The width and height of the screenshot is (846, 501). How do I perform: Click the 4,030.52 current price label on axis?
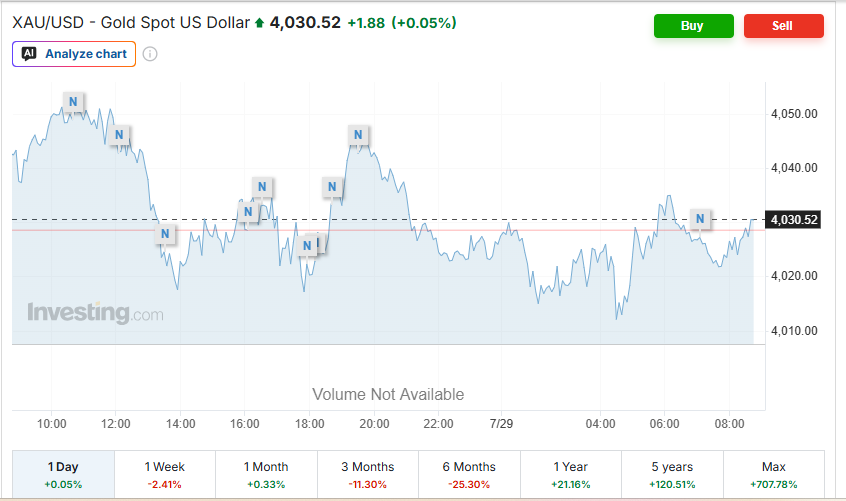(793, 219)
